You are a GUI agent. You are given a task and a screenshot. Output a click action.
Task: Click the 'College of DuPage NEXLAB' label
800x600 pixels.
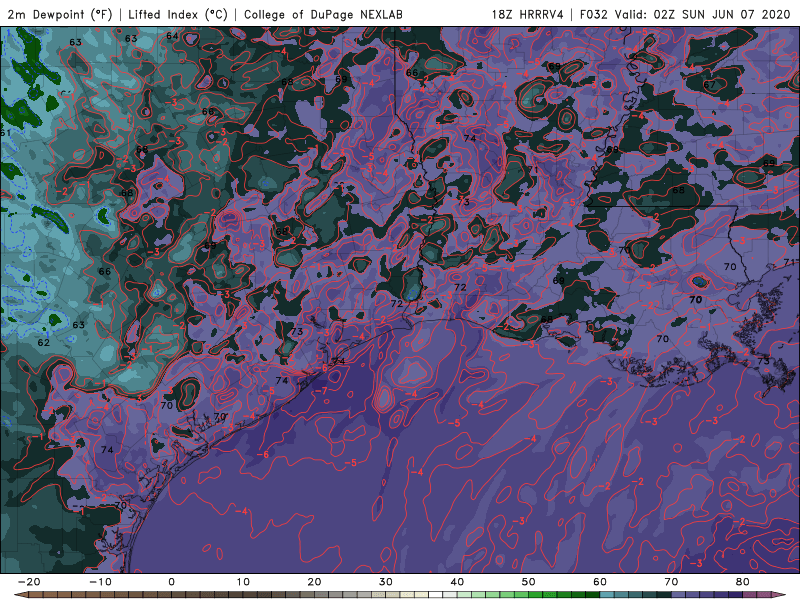coord(323,14)
